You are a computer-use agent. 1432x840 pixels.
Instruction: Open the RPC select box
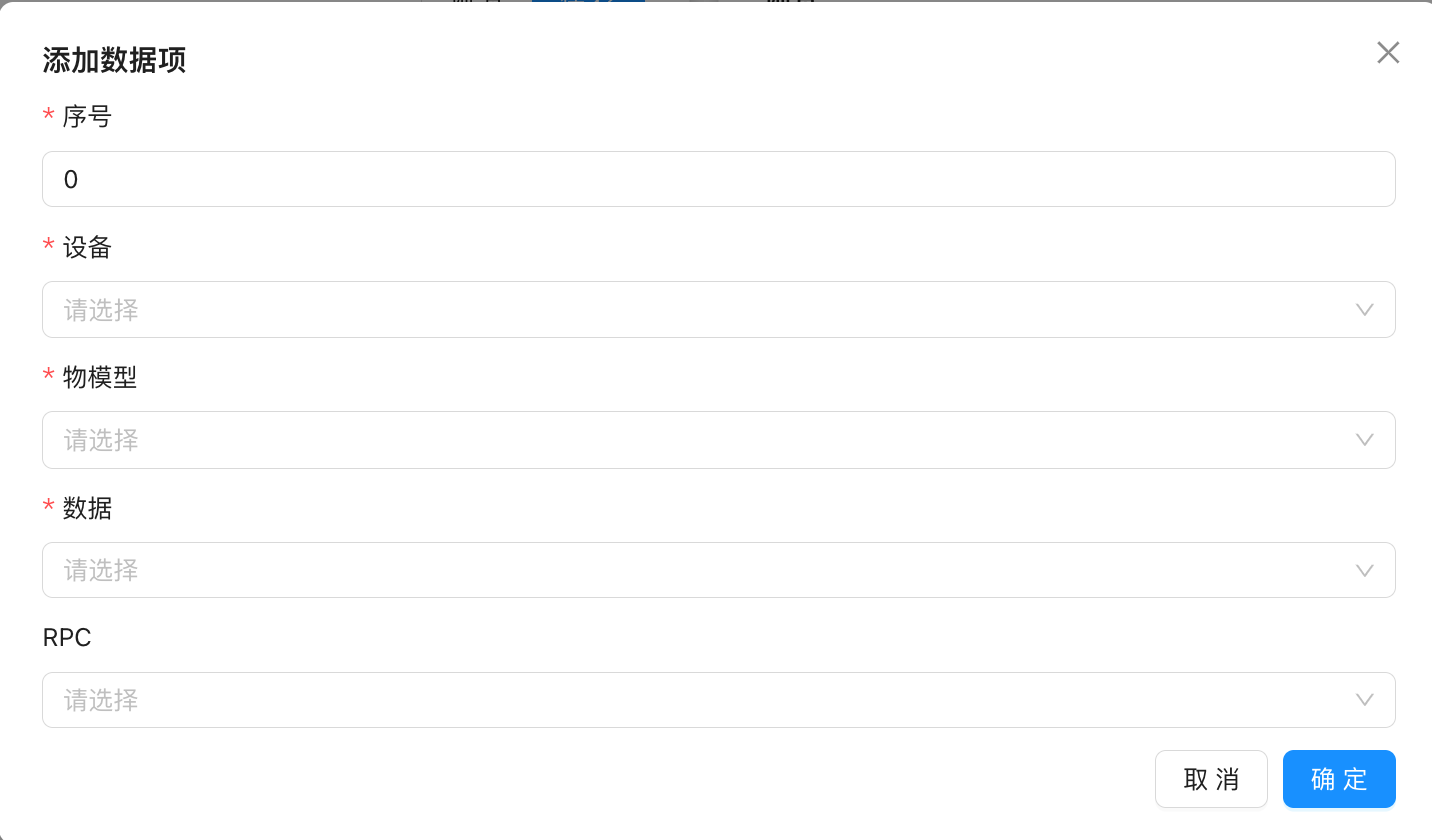tap(700, 700)
